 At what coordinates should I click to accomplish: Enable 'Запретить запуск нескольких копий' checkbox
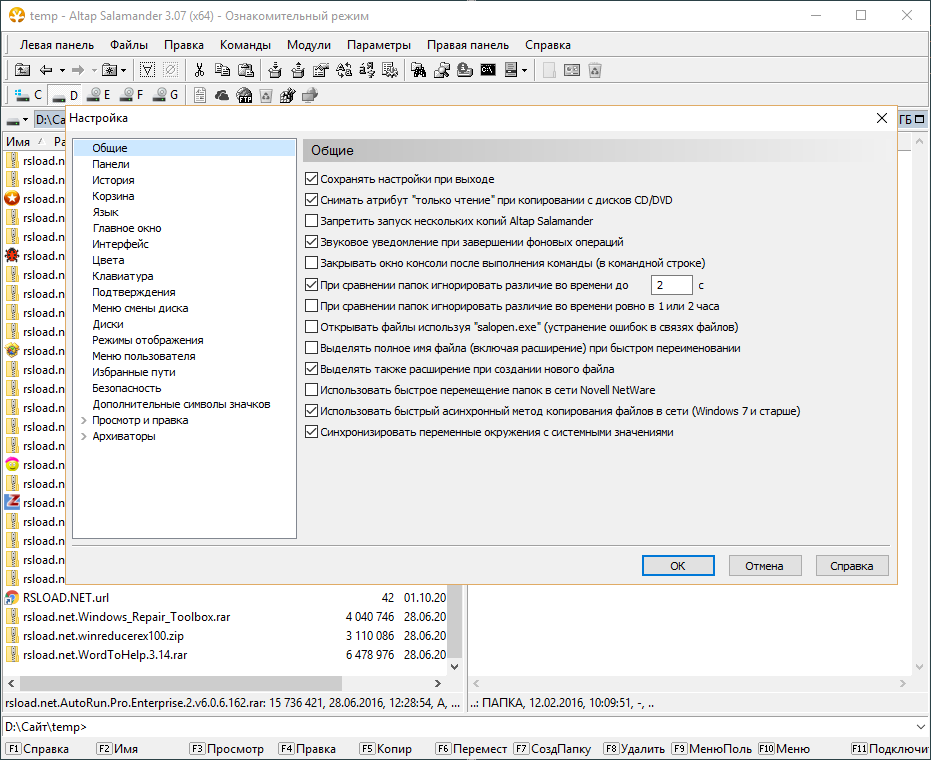tap(311, 221)
